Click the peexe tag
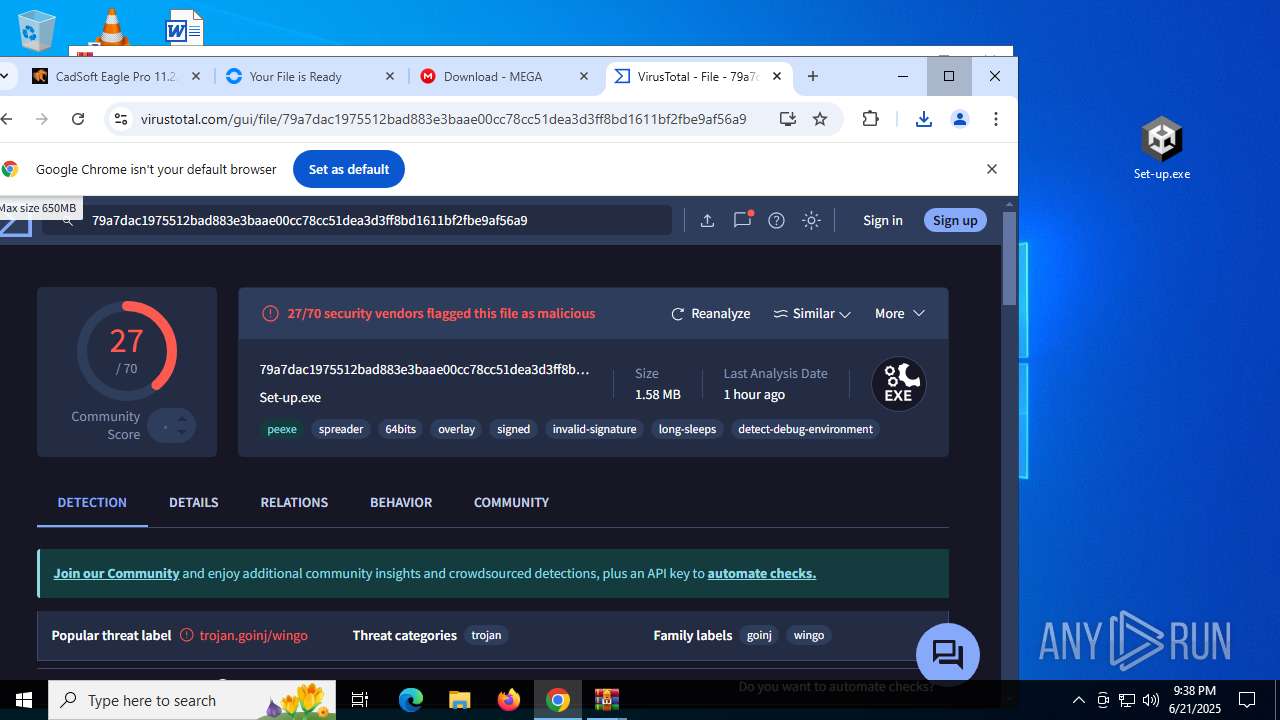Viewport: 1280px width, 720px height. [282, 429]
